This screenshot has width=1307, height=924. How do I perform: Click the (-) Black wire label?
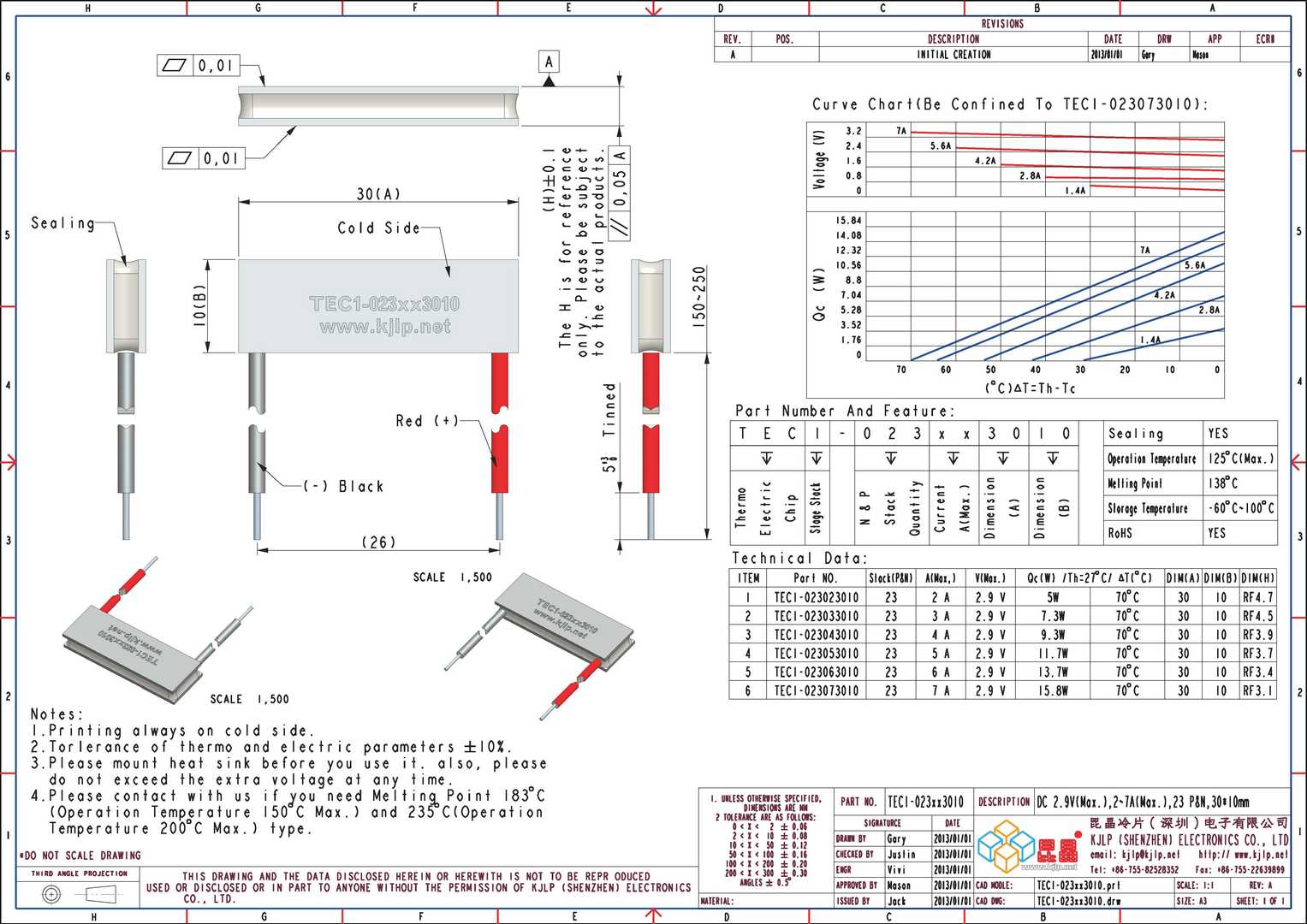(344, 486)
